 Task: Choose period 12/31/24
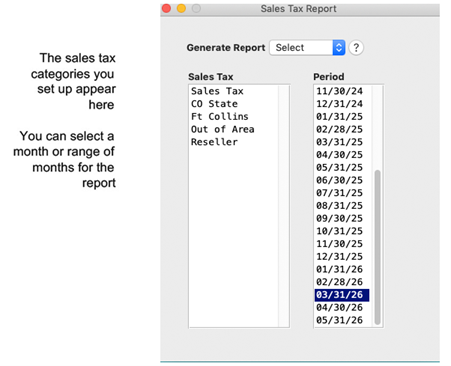pos(339,104)
